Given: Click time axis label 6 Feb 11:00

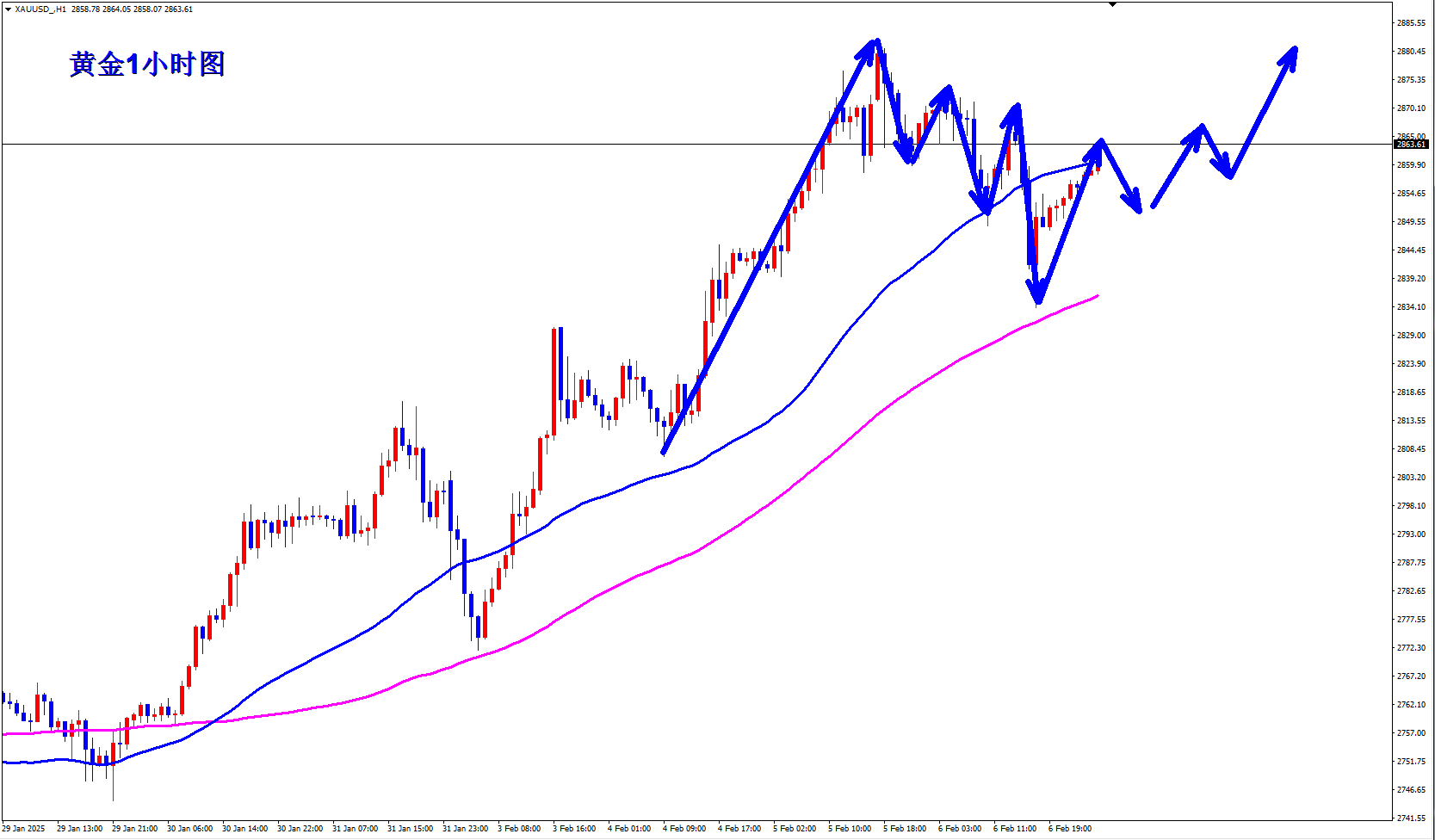Looking at the screenshot, I should tap(1015, 829).
